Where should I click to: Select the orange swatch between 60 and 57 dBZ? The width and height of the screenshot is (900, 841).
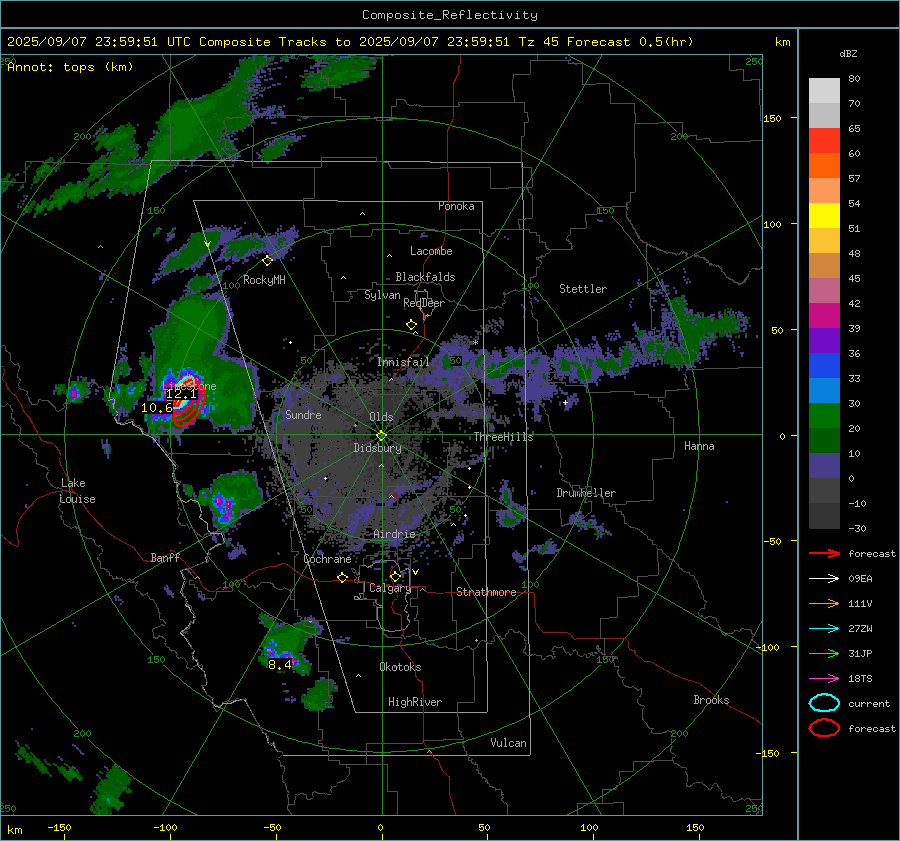824,166
